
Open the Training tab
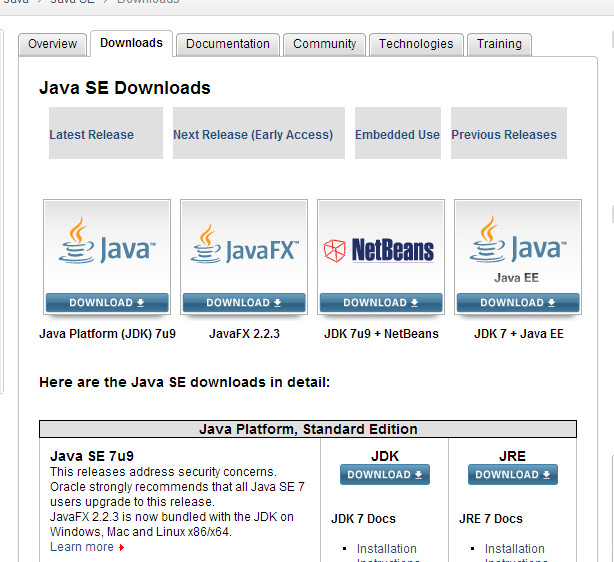499,44
